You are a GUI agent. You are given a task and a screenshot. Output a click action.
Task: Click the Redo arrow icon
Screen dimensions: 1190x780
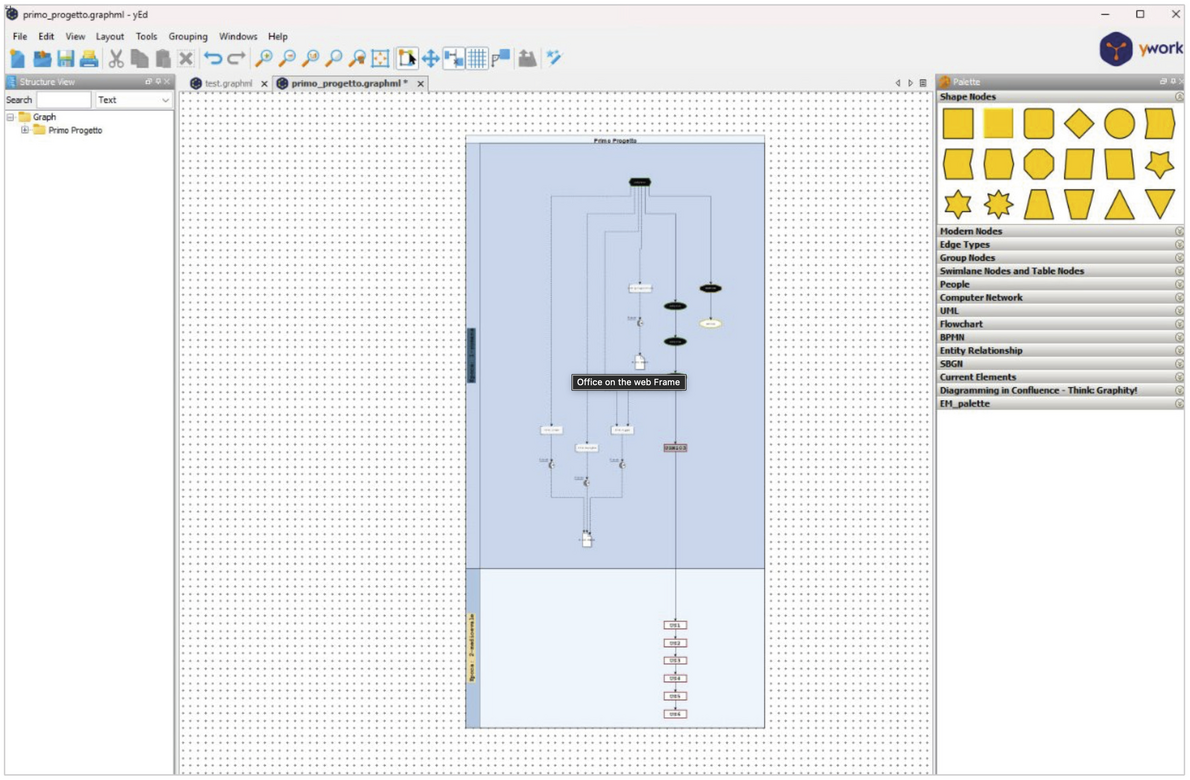pos(236,59)
